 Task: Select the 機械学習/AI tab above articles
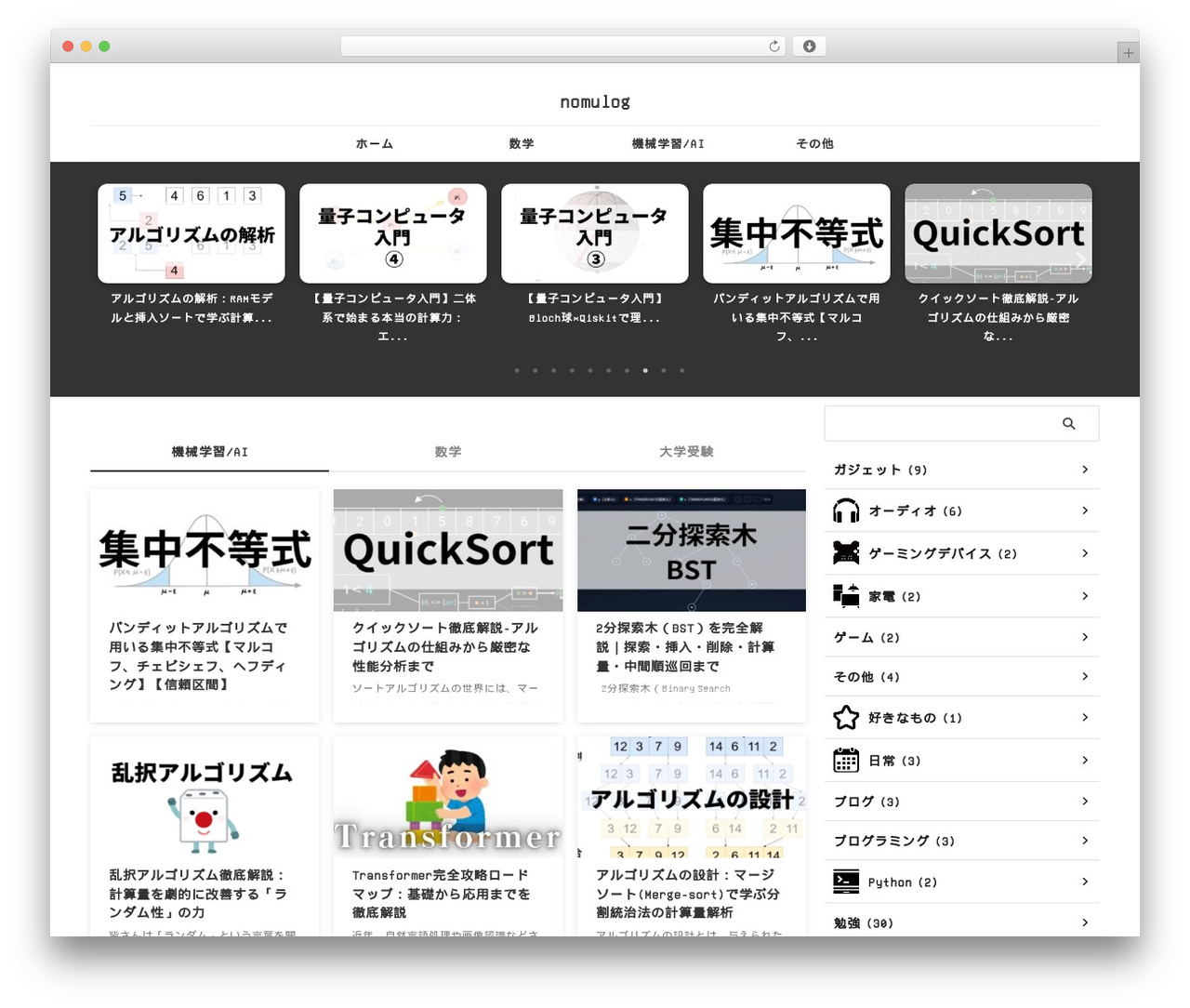tap(210, 451)
